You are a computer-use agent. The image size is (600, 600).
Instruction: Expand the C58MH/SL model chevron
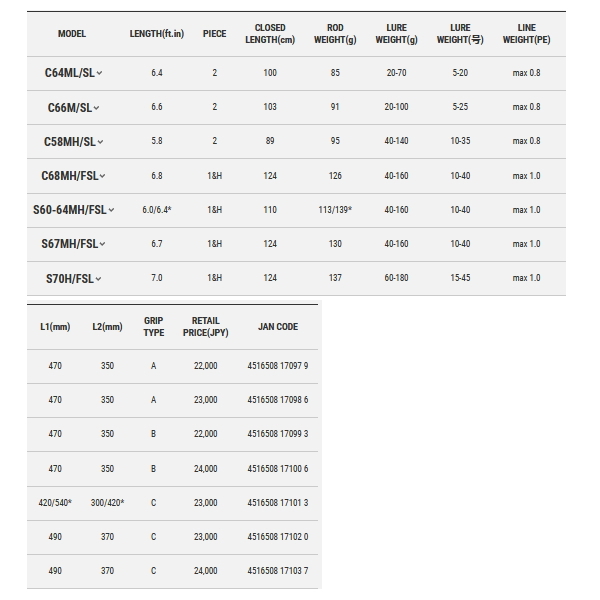click(x=100, y=142)
